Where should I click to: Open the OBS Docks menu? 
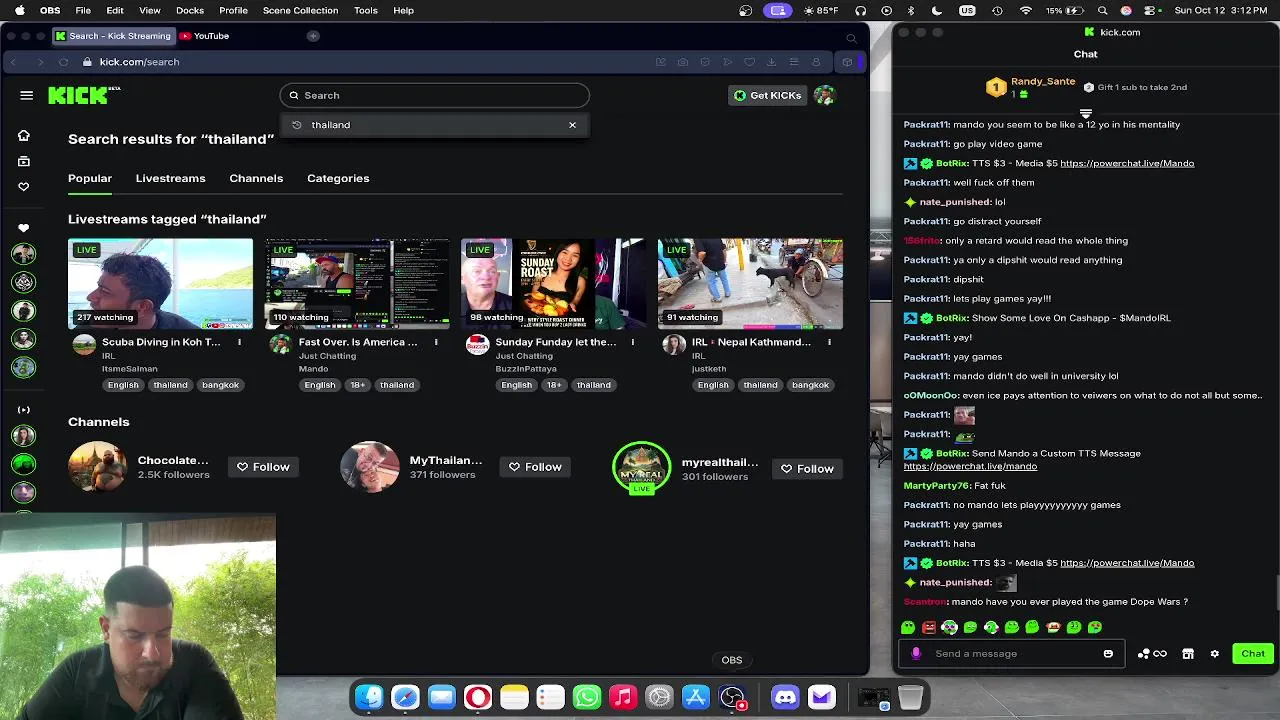[190, 10]
